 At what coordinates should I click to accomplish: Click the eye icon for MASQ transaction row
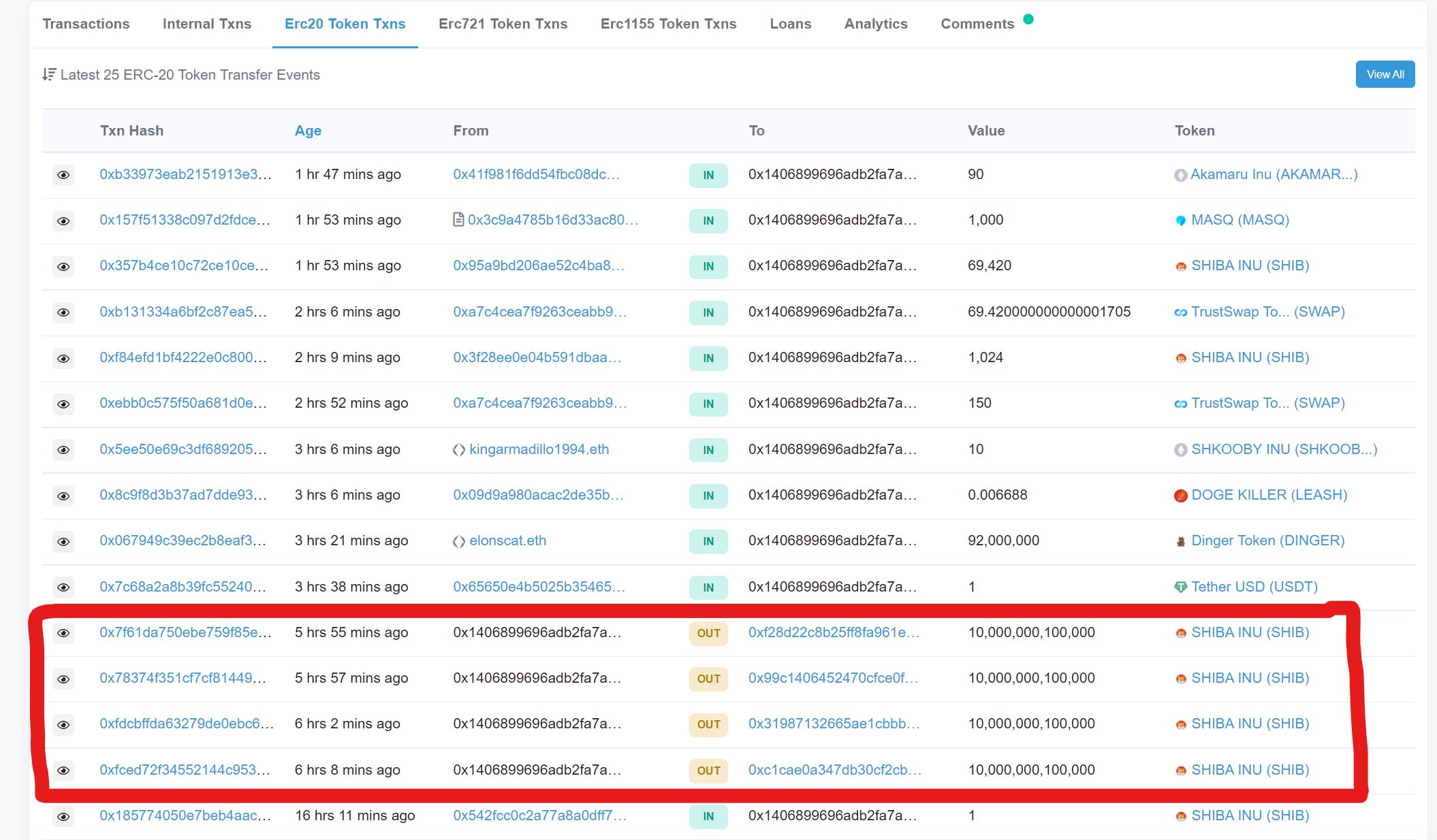tap(63, 221)
